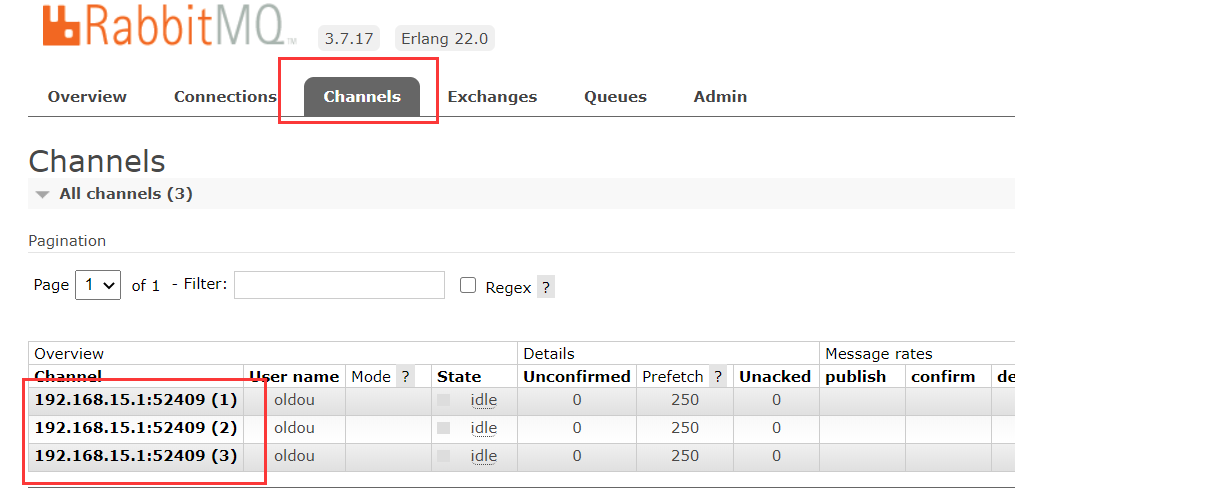
Task: Sort by User name column header
Action: point(294,377)
